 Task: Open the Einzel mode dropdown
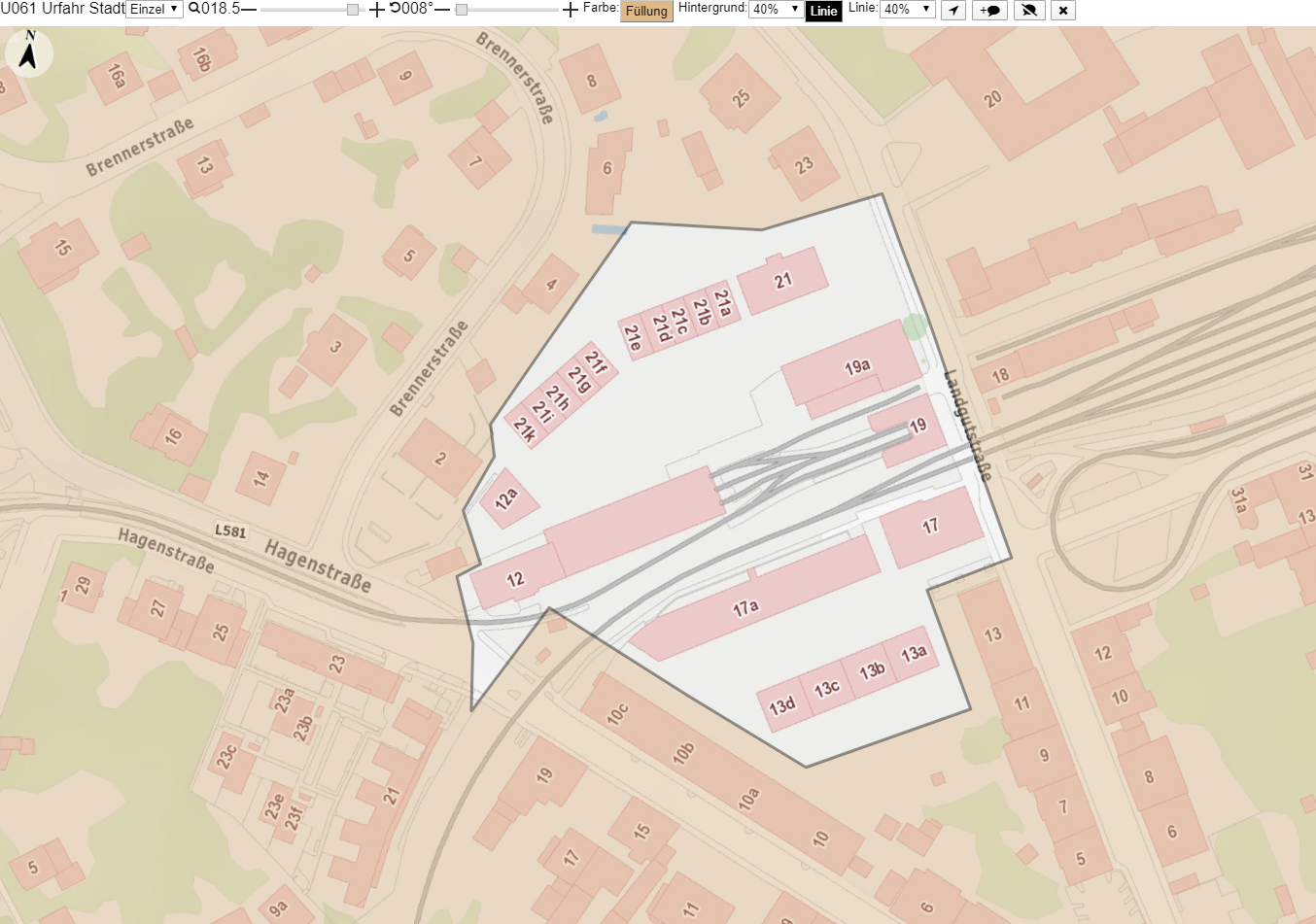click(x=155, y=9)
